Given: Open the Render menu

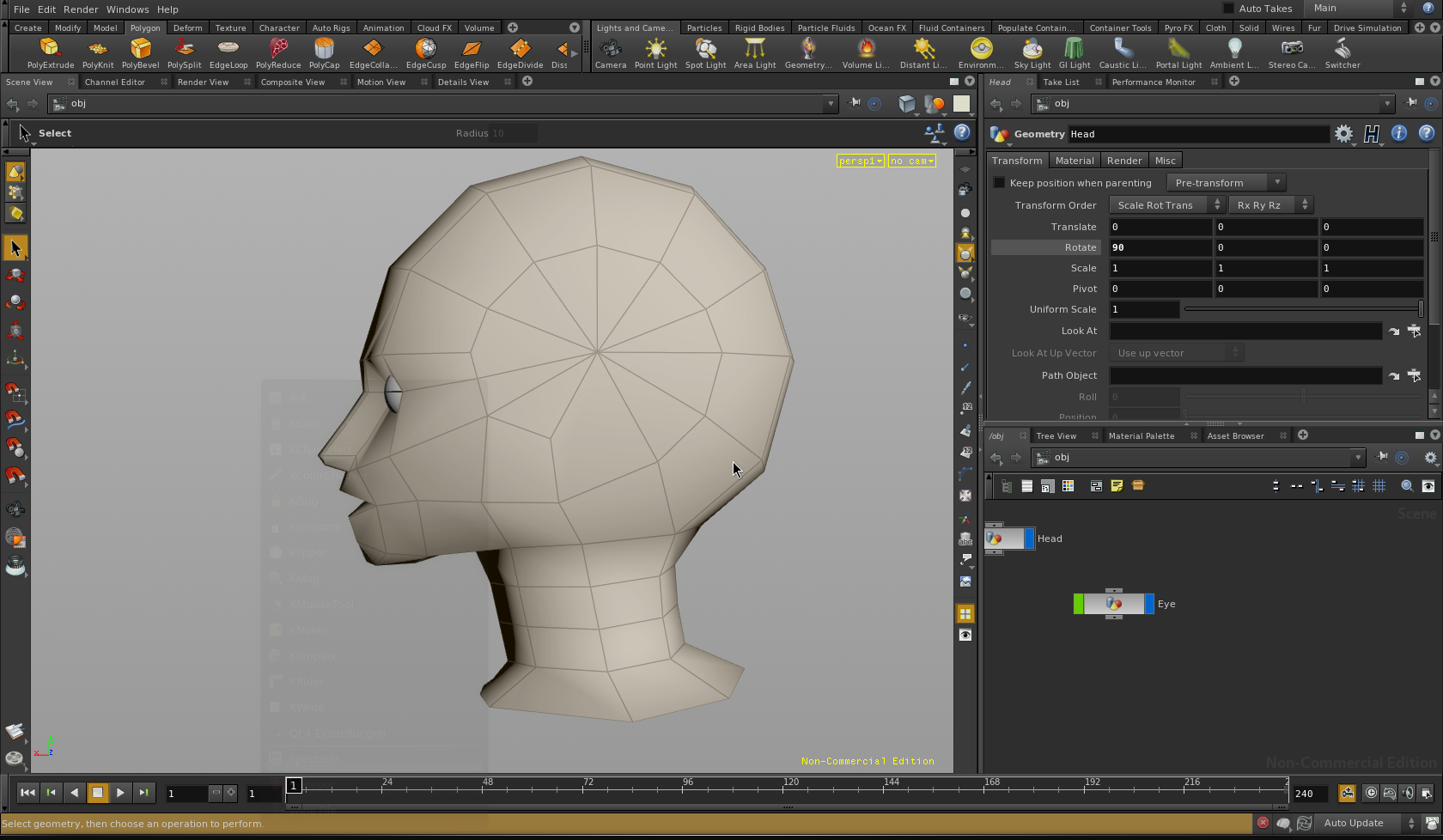Looking at the screenshot, I should [81, 9].
